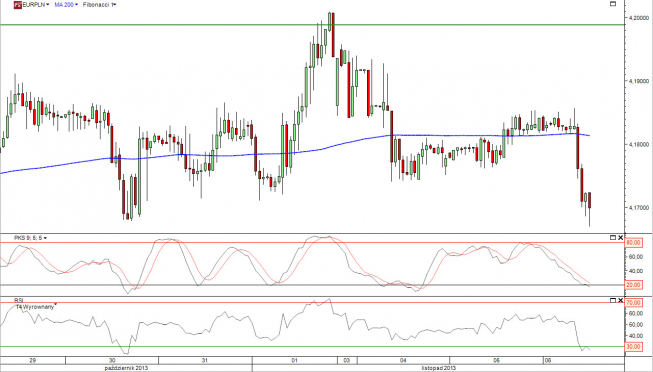653x372 pixels.
Task: Close the RSI indicator panel
Action: 620,300
